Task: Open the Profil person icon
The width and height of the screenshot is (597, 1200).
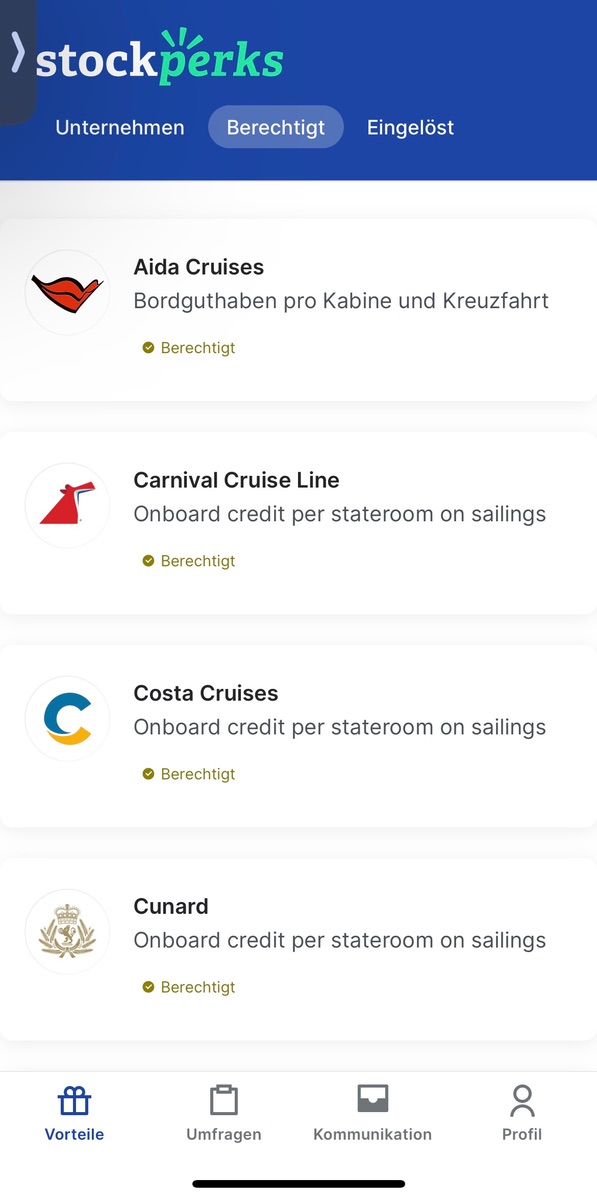Action: [522, 1101]
